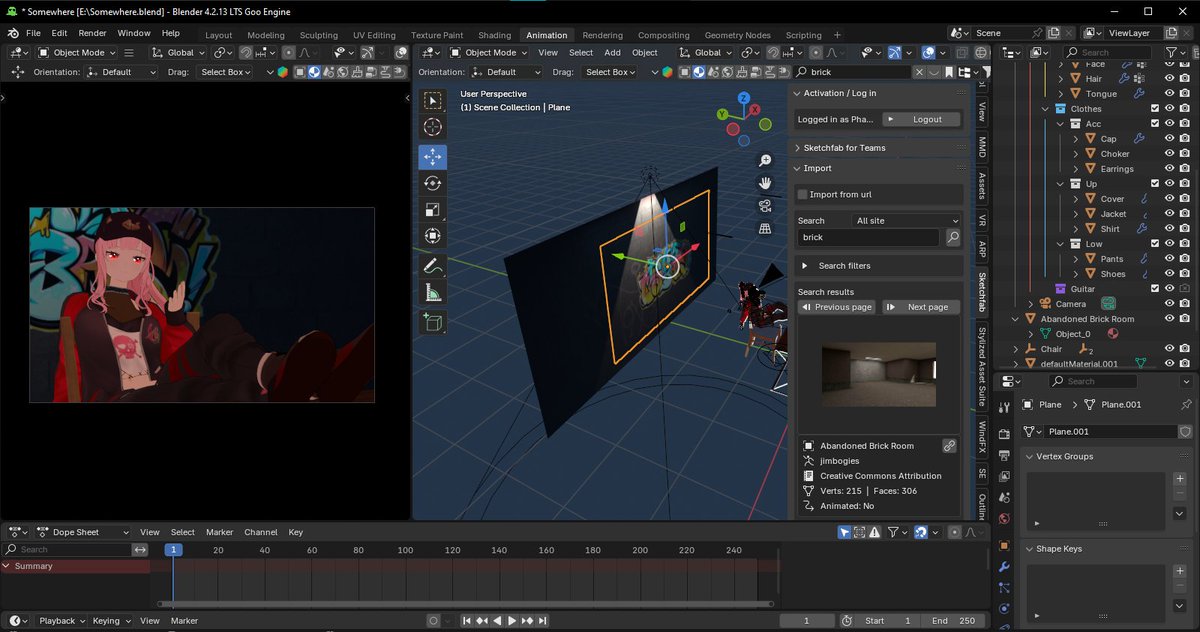The image size is (1200, 632).
Task: Play the animation in reverse
Action: (497, 621)
